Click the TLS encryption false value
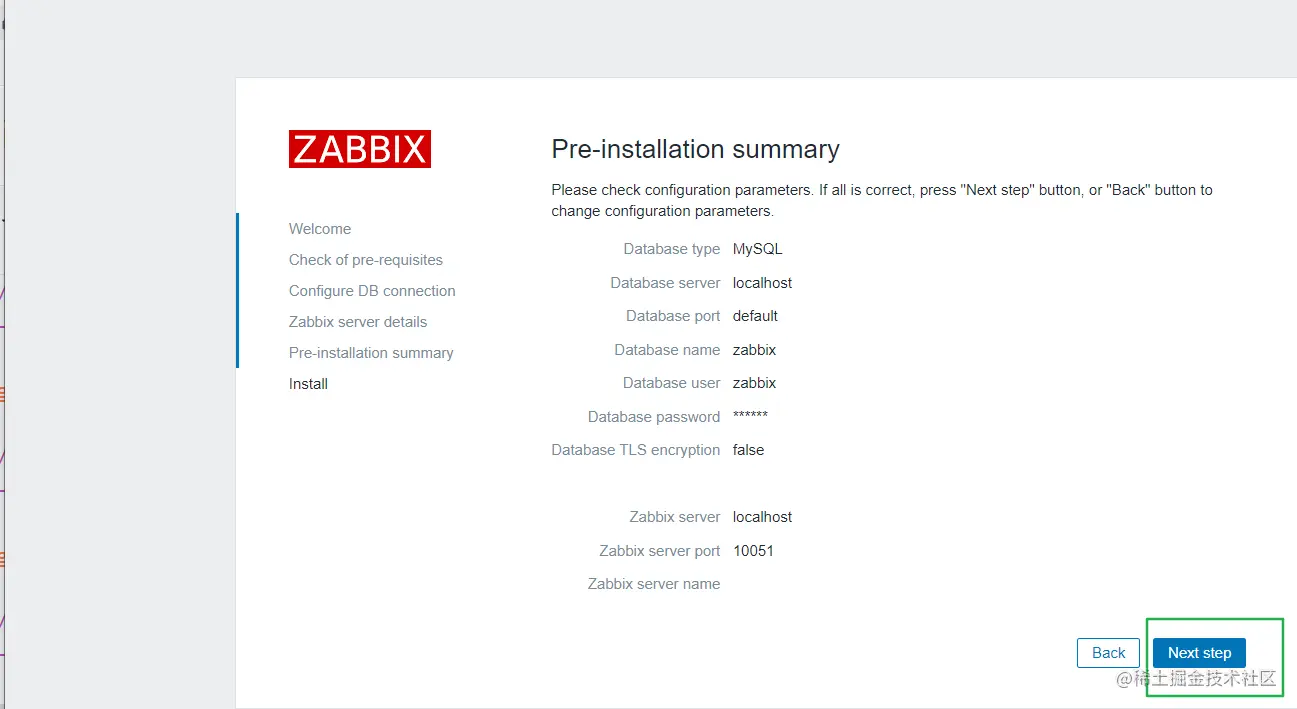1297x709 pixels. pyautogui.click(x=748, y=450)
